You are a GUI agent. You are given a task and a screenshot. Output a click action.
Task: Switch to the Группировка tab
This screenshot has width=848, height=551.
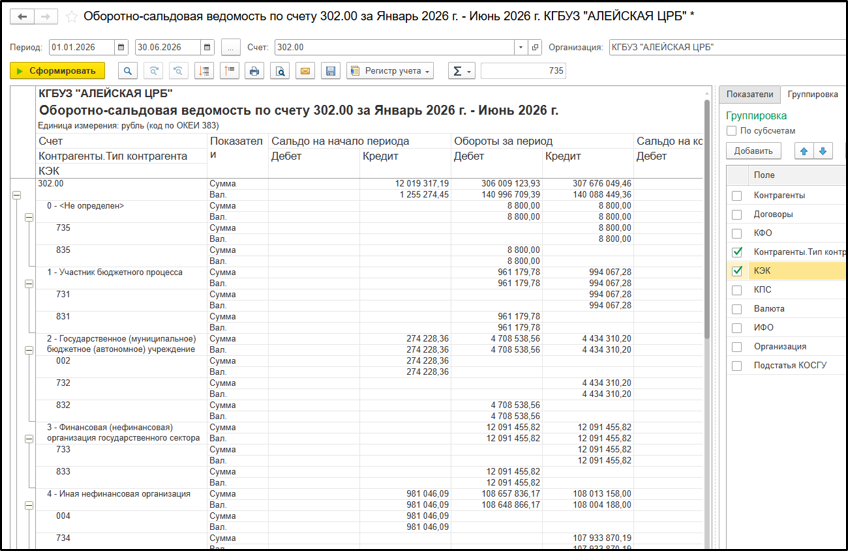(x=812, y=94)
